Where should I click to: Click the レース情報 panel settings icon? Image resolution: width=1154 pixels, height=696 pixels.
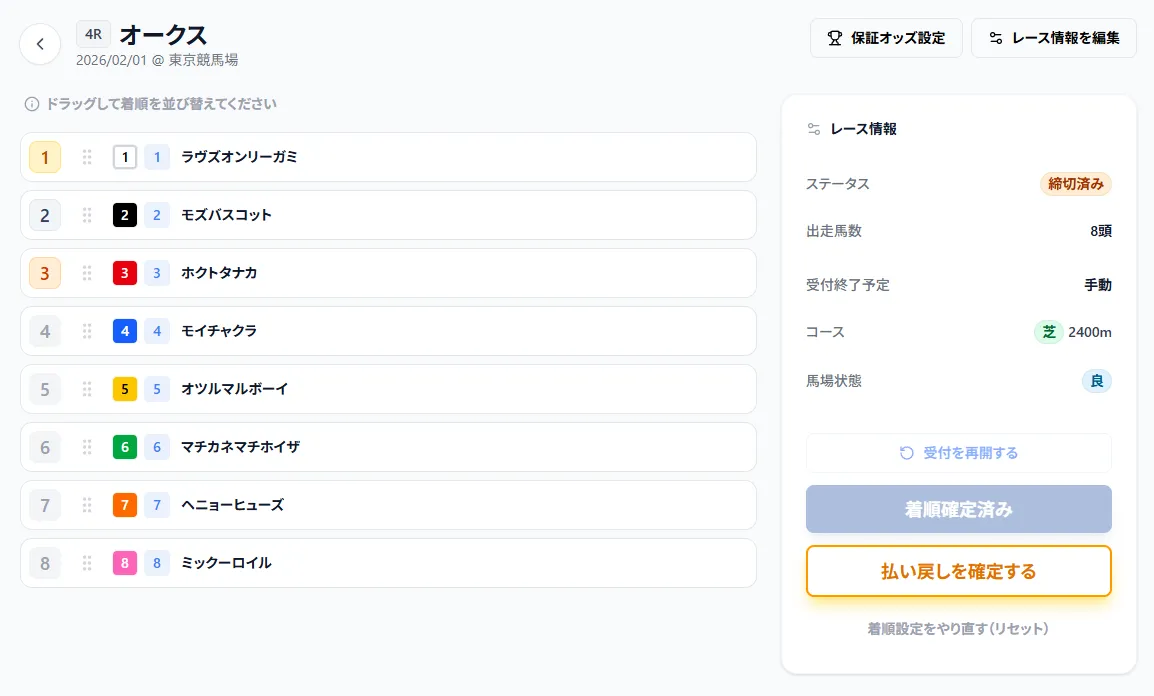point(814,128)
